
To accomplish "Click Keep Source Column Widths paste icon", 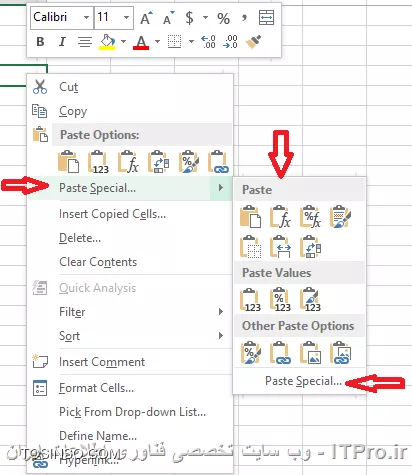I will pyautogui.click(x=280, y=247).
